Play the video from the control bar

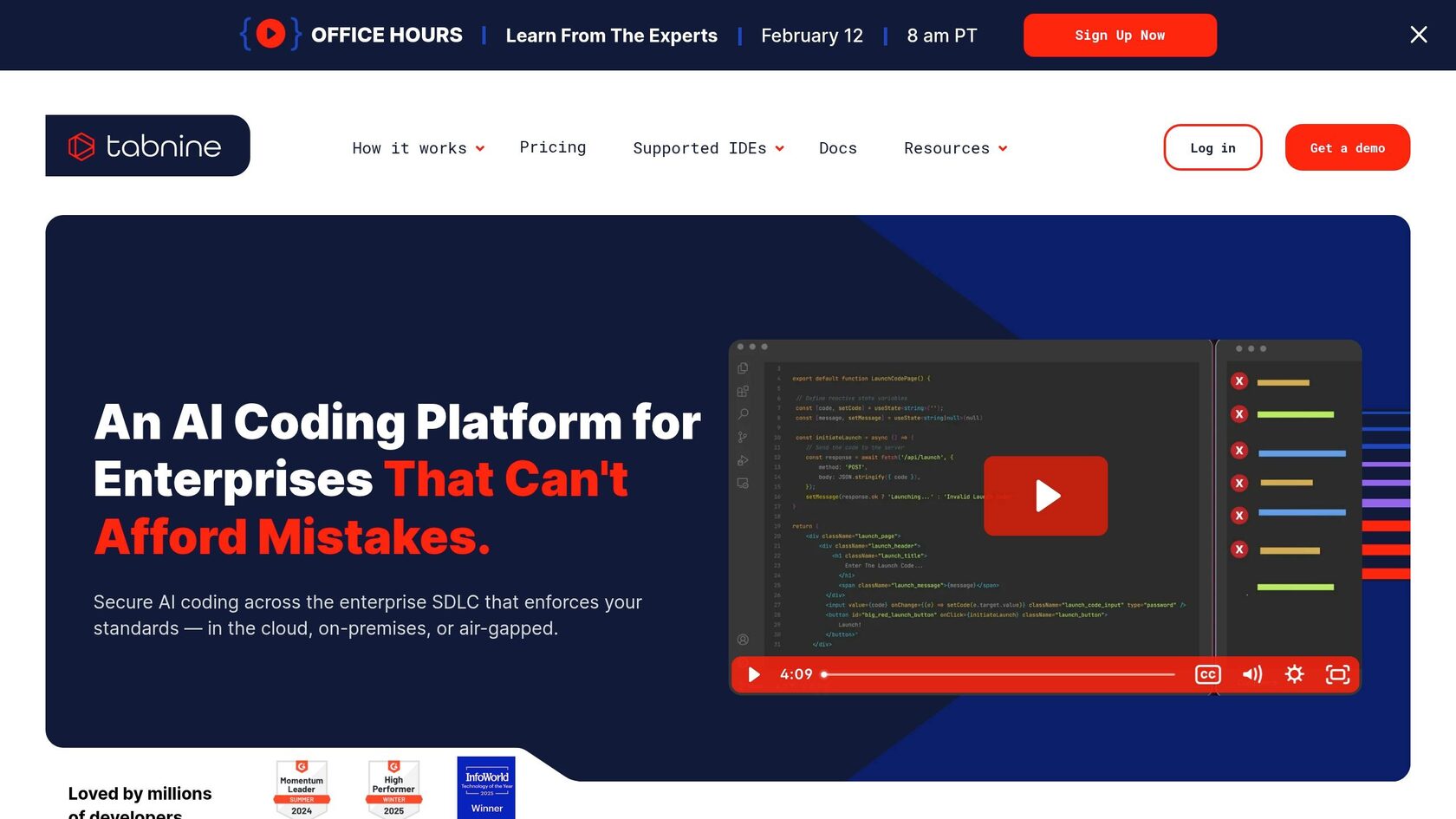754,674
